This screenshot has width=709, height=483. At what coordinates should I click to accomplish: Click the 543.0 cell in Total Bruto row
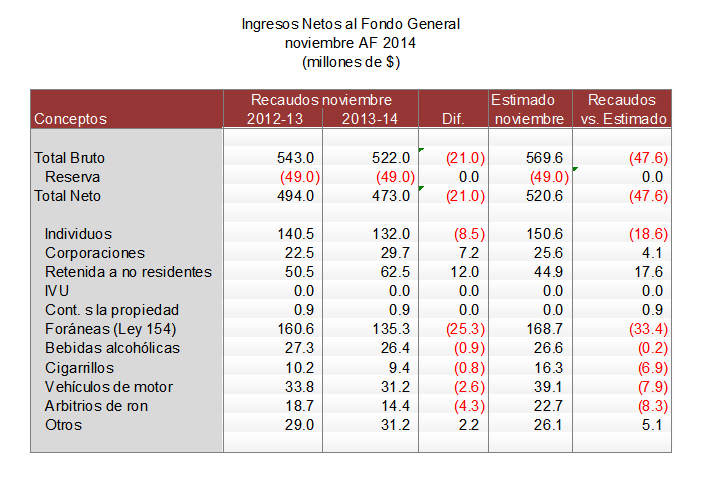pyautogui.click(x=296, y=158)
